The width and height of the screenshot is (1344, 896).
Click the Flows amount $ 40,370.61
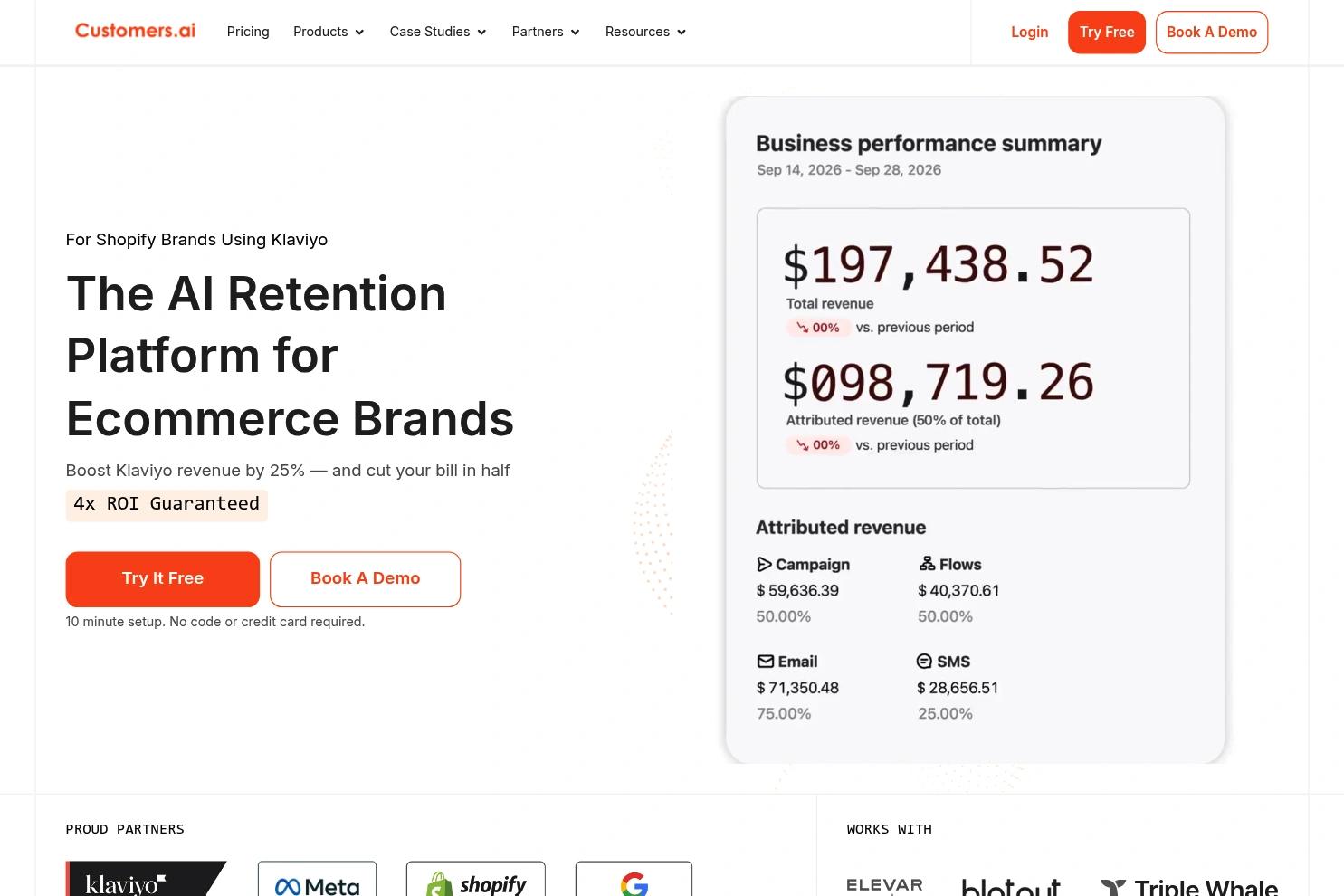pyautogui.click(x=958, y=591)
